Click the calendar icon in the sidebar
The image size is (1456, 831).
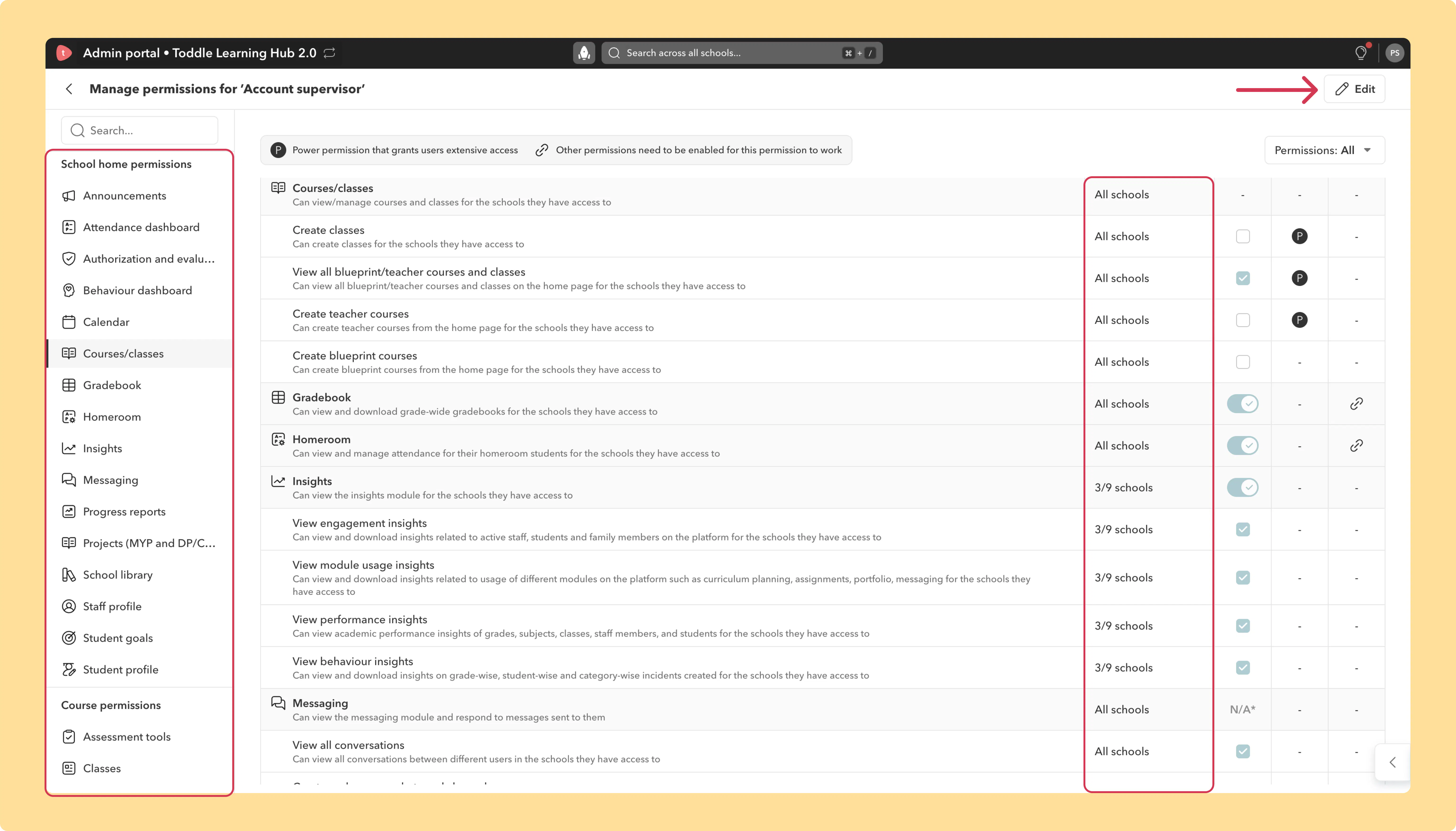coord(68,322)
